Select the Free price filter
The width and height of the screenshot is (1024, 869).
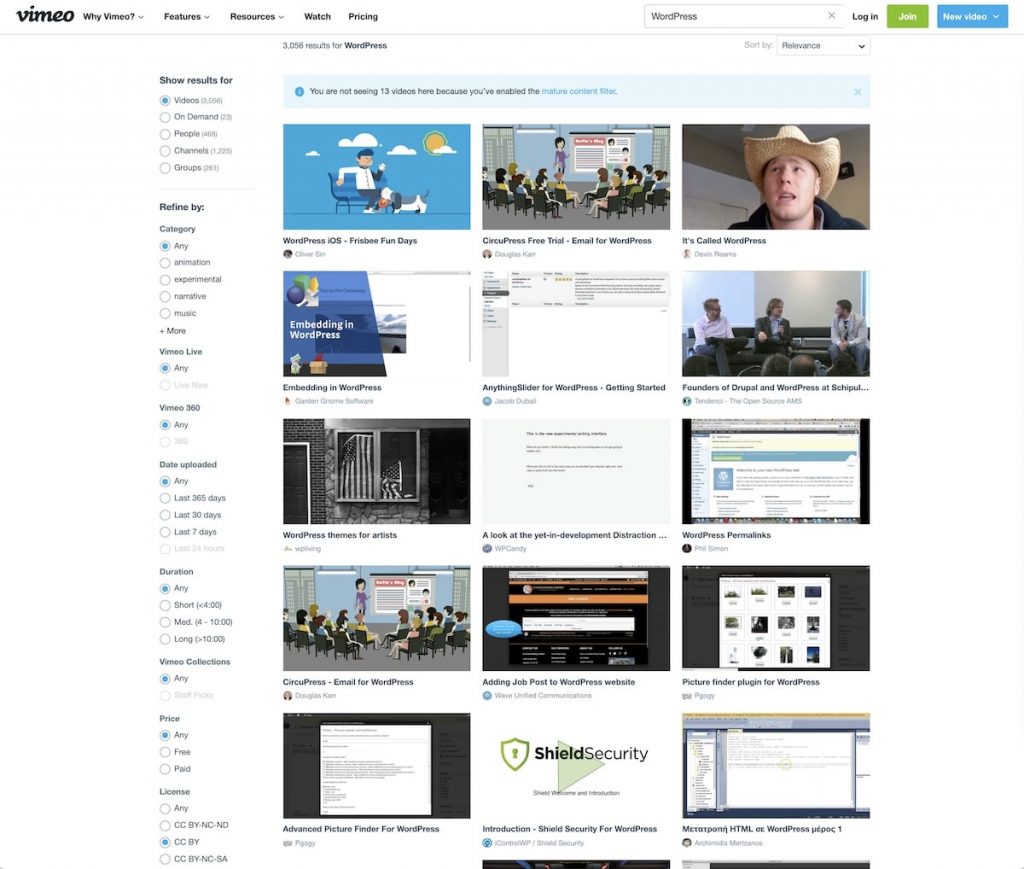pos(165,753)
